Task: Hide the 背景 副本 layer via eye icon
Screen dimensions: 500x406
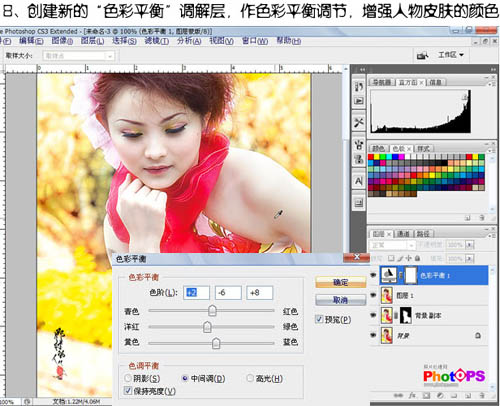Action: 373,315
